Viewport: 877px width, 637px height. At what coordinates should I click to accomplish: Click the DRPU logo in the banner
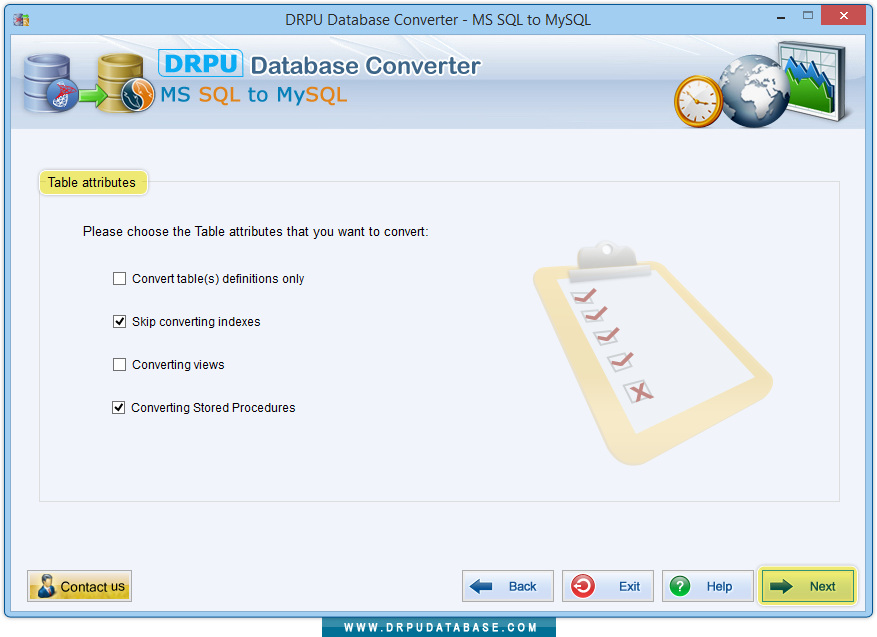[x=200, y=63]
